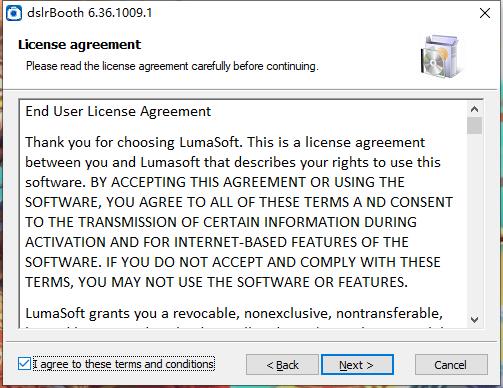
Task: Cancel the dslrBooth installation
Action: (x=451, y=365)
